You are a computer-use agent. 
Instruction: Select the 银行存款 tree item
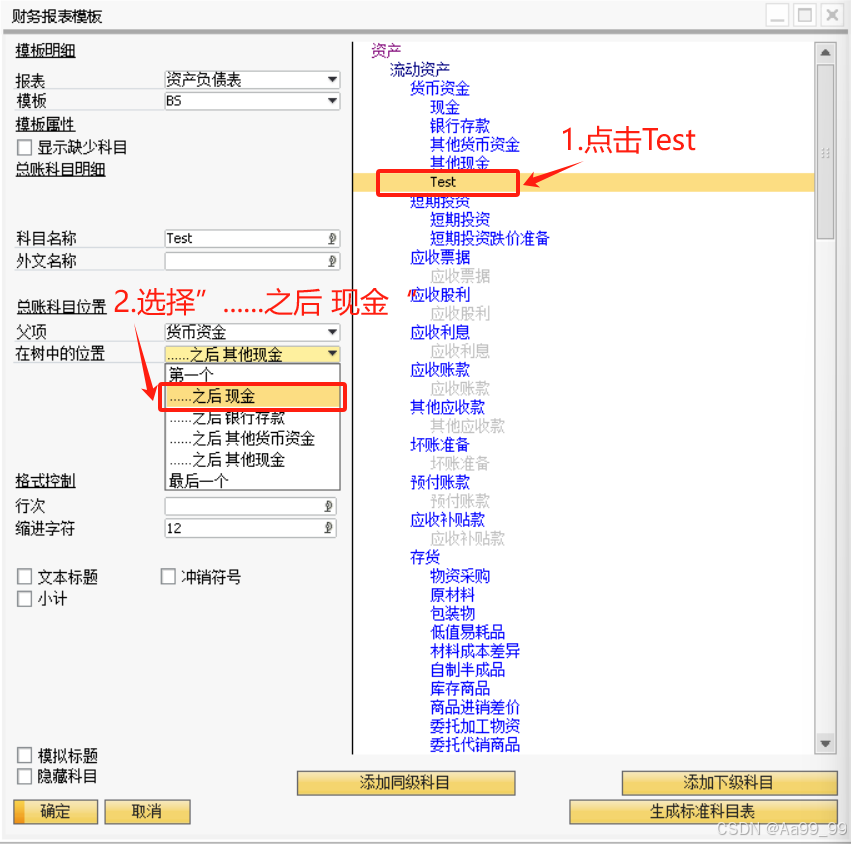pyautogui.click(x=460, y=125)
